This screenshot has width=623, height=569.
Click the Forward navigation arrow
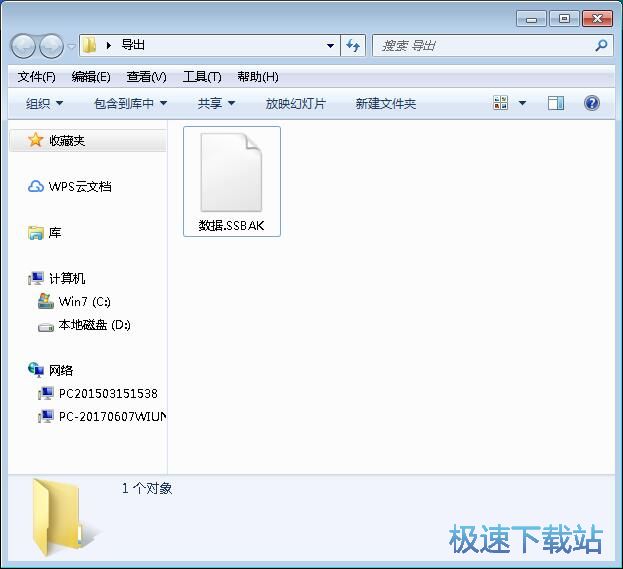point(51,46)
